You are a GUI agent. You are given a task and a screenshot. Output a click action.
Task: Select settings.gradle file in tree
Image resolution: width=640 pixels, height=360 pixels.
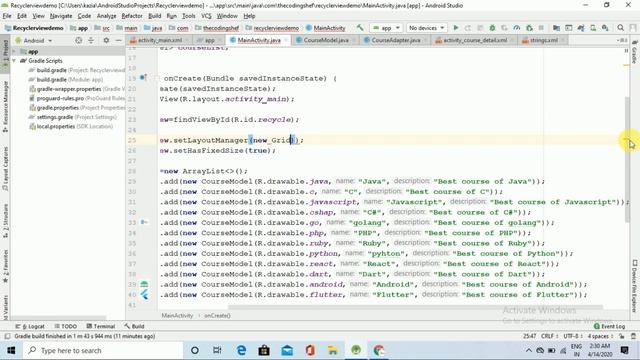(73, 117)
